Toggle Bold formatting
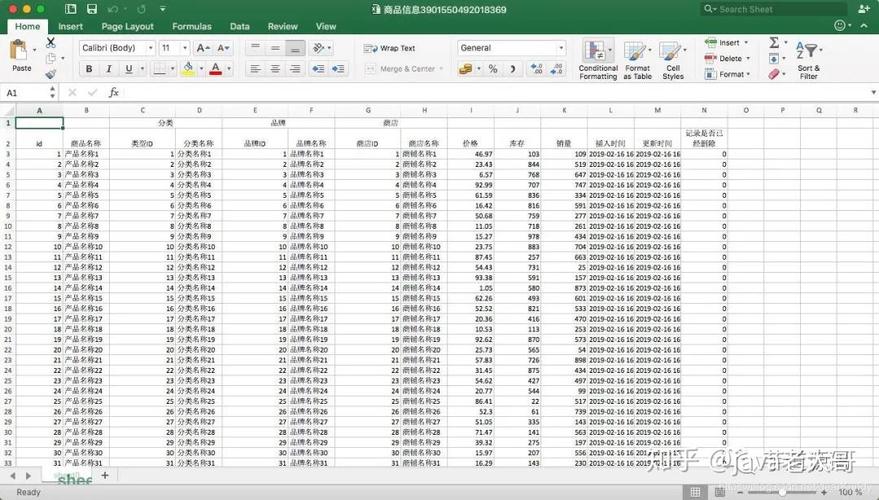The image size is (879, 500). (89, 69)
